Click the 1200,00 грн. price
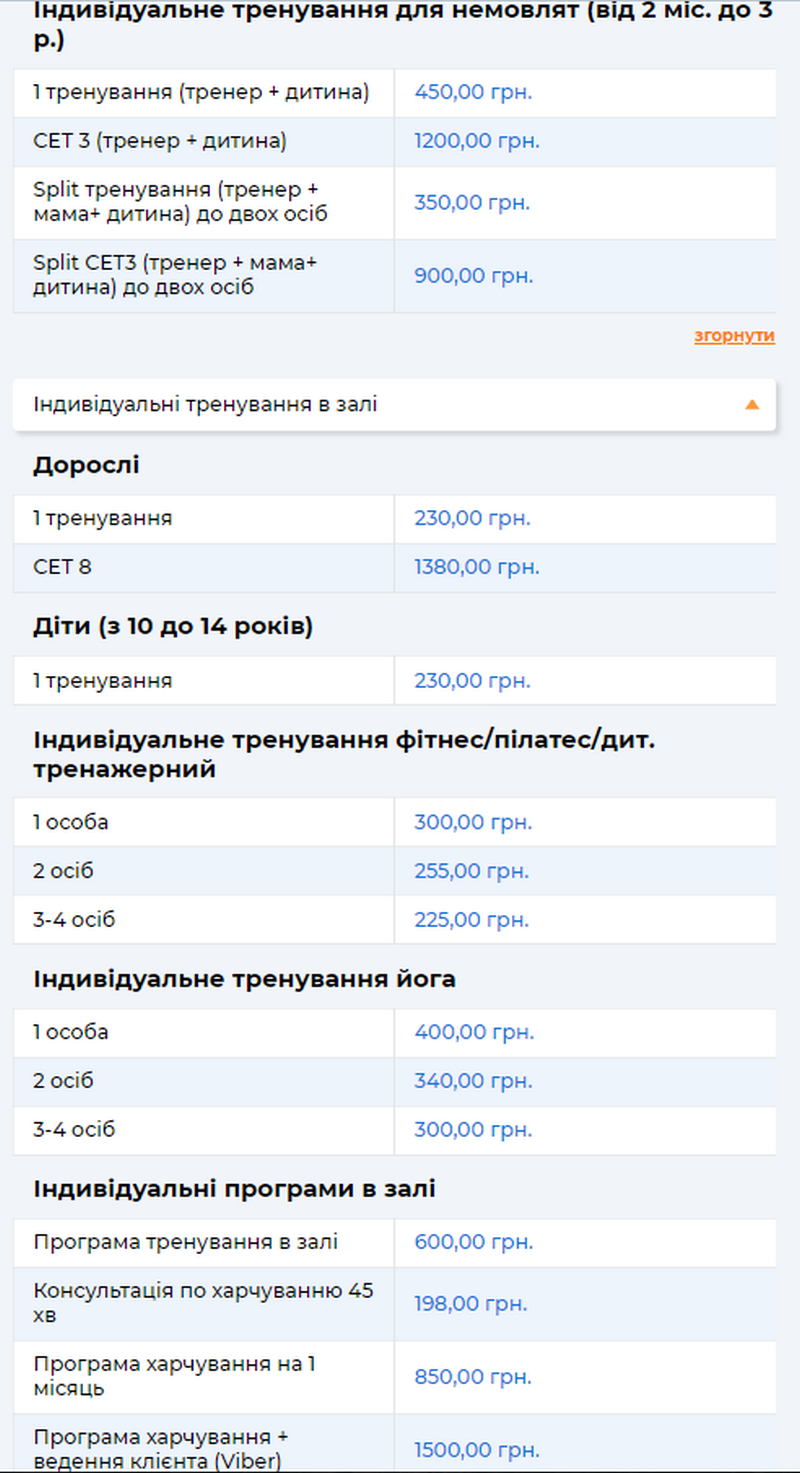This screenshot has height=1473, width=800. coord(477,142)
